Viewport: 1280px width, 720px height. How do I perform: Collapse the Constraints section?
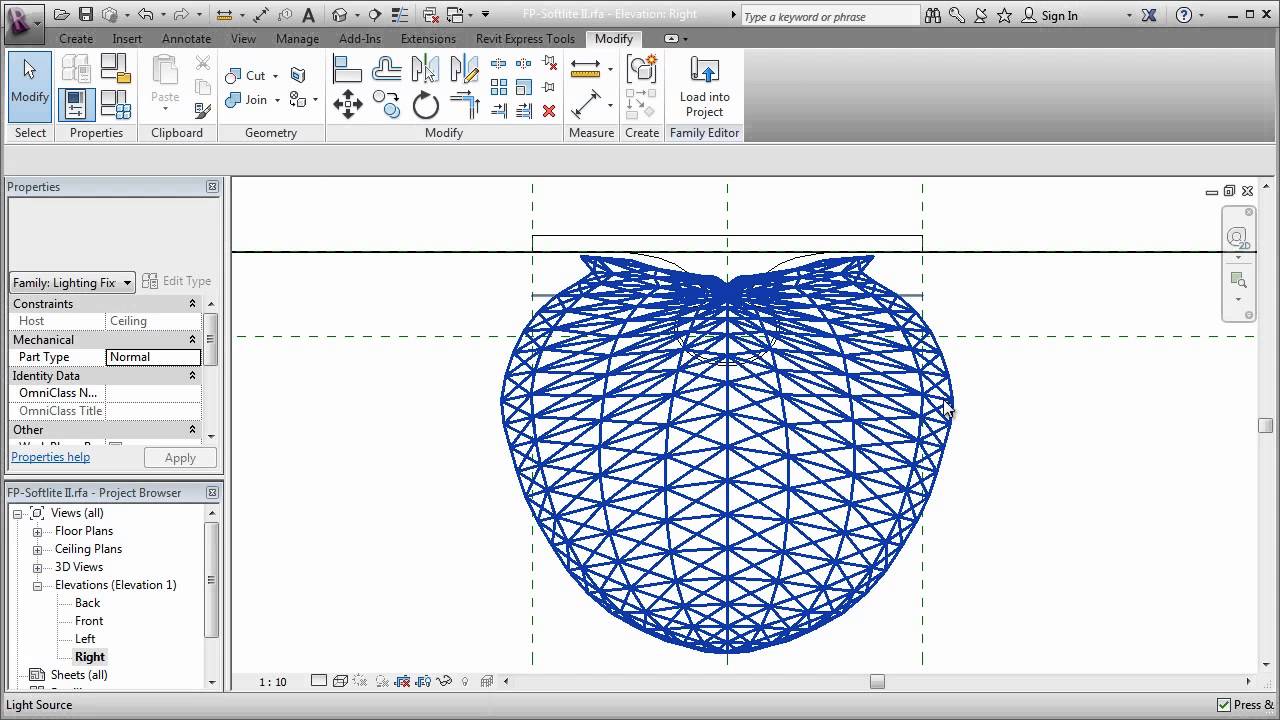tap(193, 304)
